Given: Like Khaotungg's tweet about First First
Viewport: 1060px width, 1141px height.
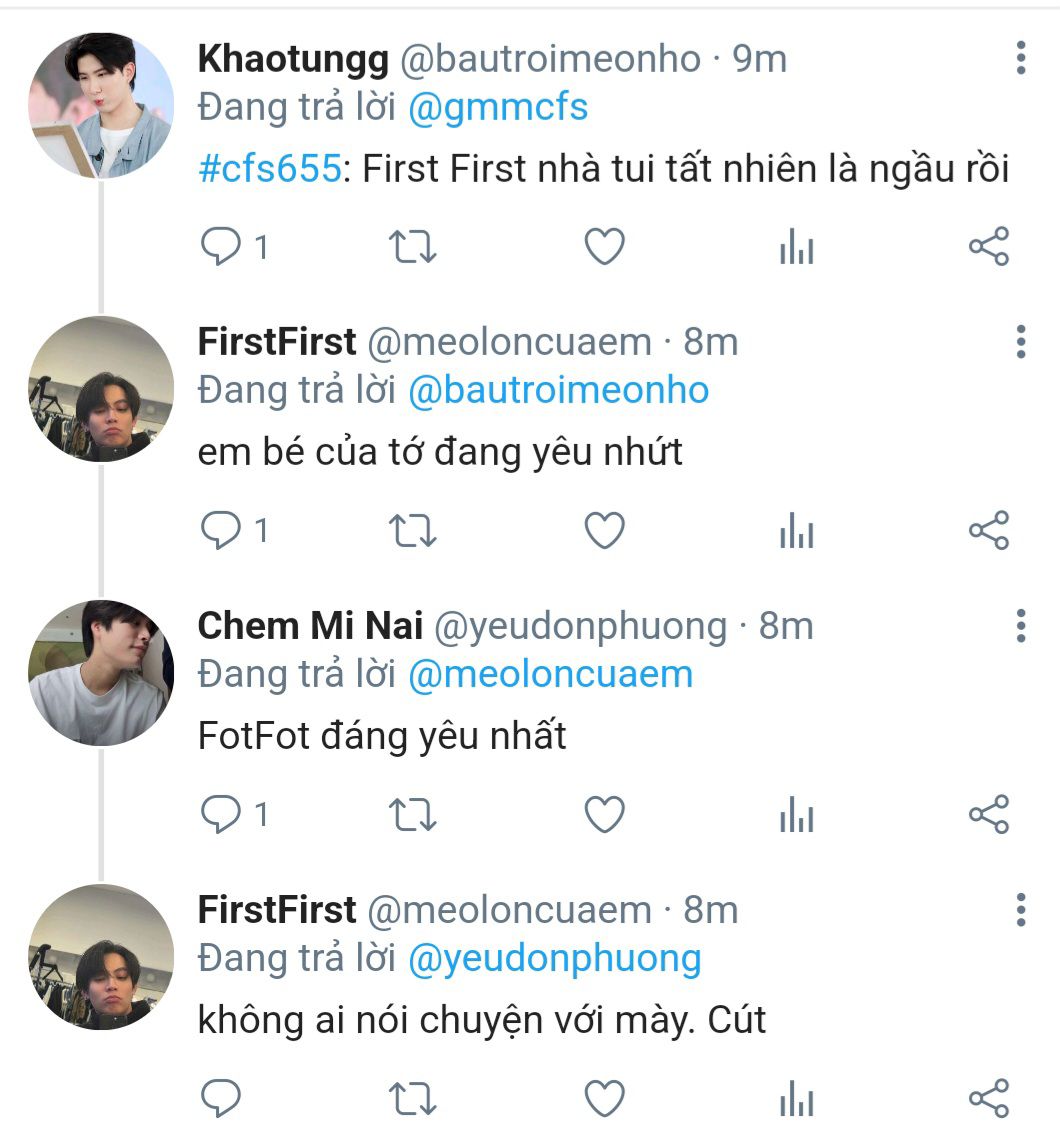Looking at the screenshot, I should point(604,246).
